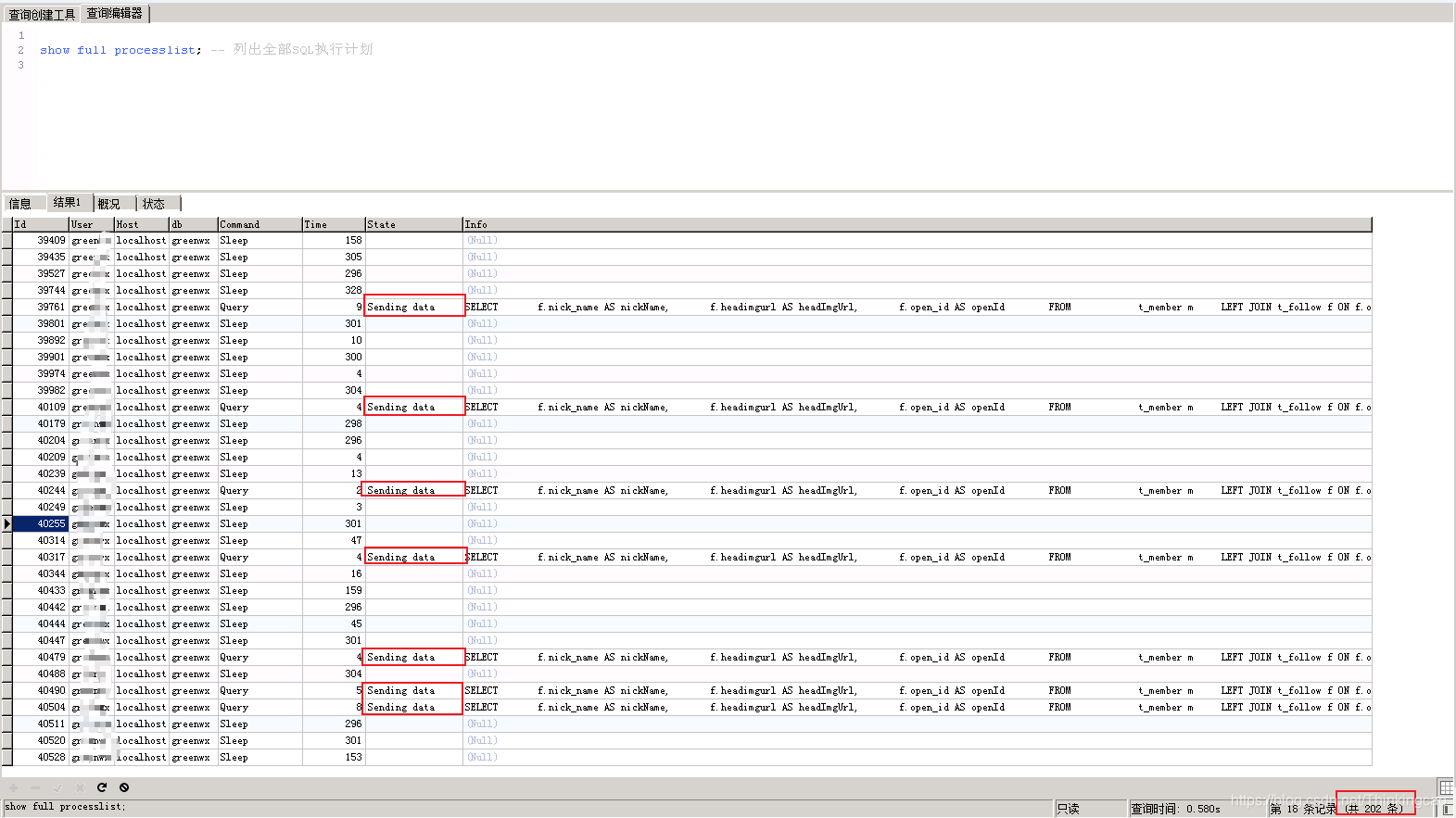Click the SELECT info cell in row 40504
This screenshot has height=818, width=1456.
coord(918,707)
